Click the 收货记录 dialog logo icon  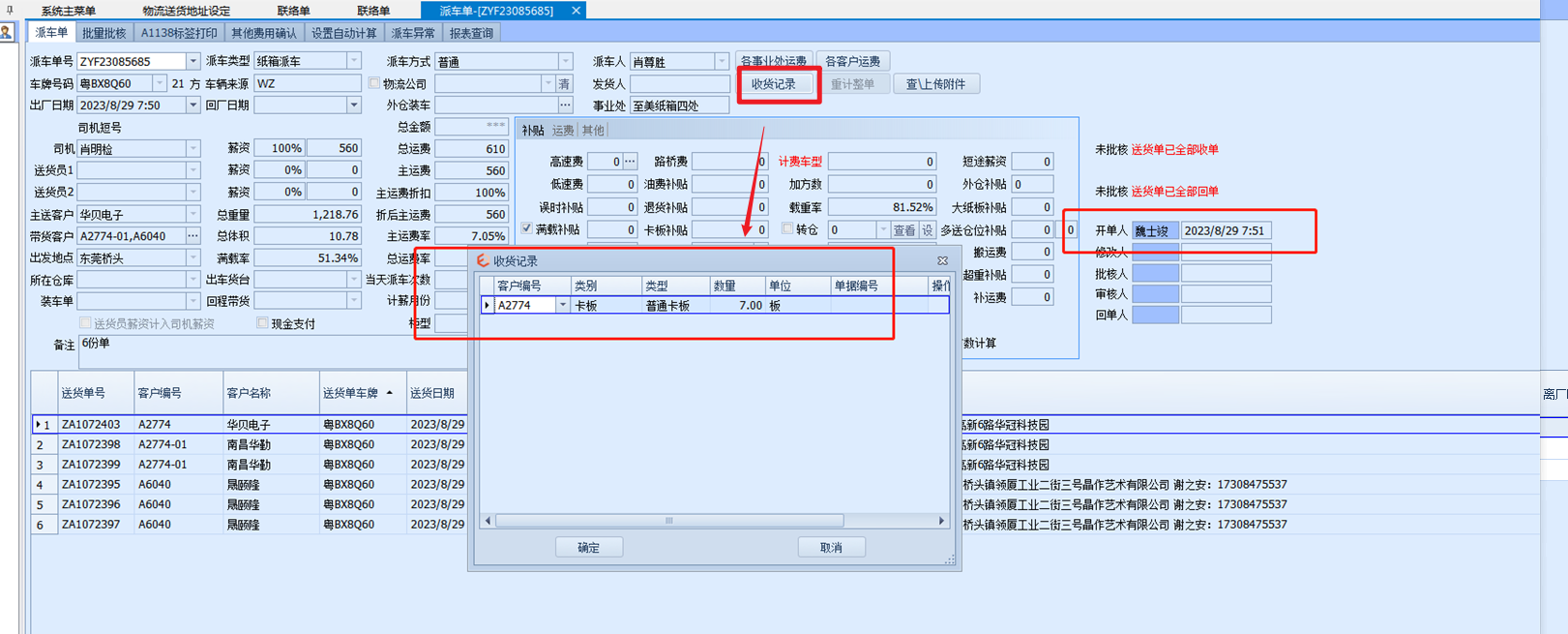[482, 260]
